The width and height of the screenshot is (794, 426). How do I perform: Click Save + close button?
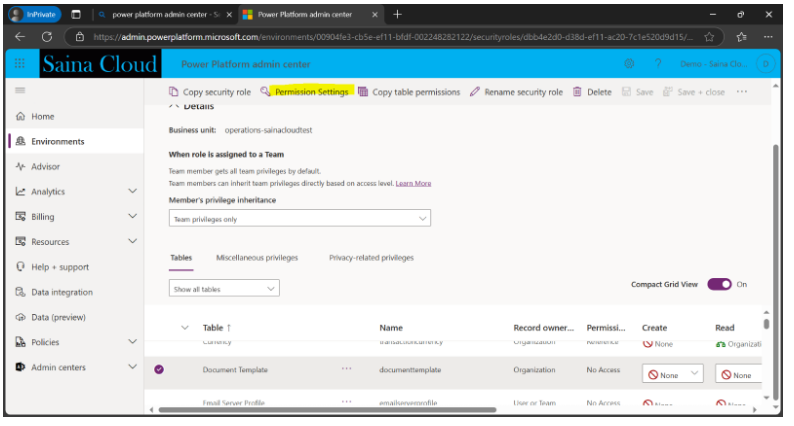(695, 92)
